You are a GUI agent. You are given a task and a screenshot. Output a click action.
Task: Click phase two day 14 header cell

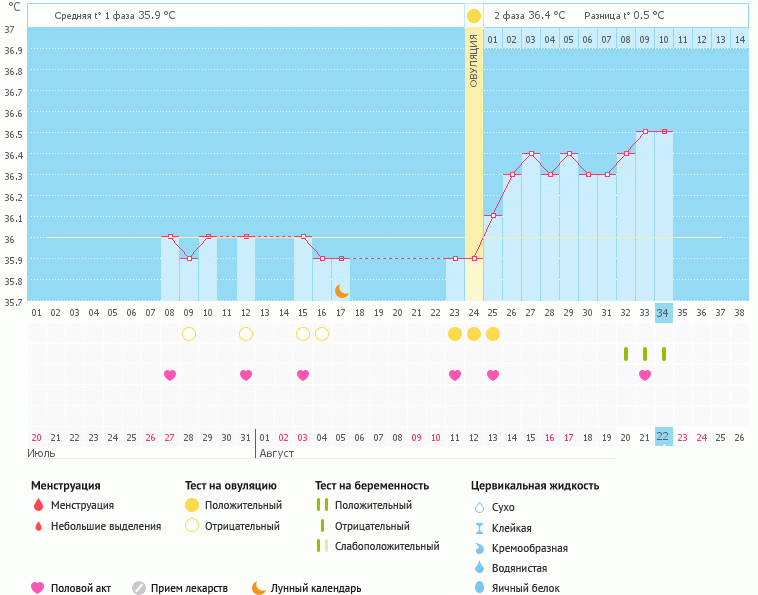(739, 39)
